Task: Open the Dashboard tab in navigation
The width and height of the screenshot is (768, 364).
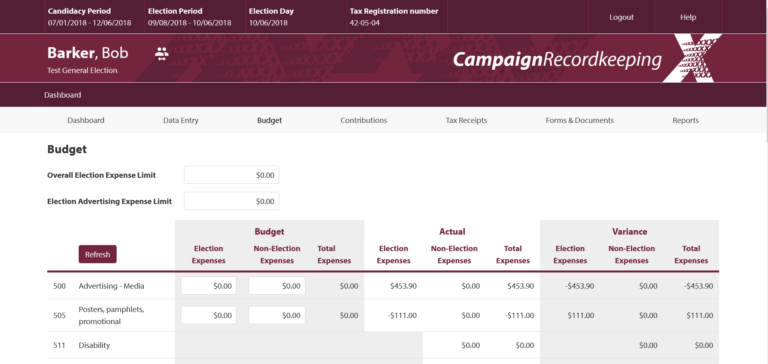Action: 86,120
